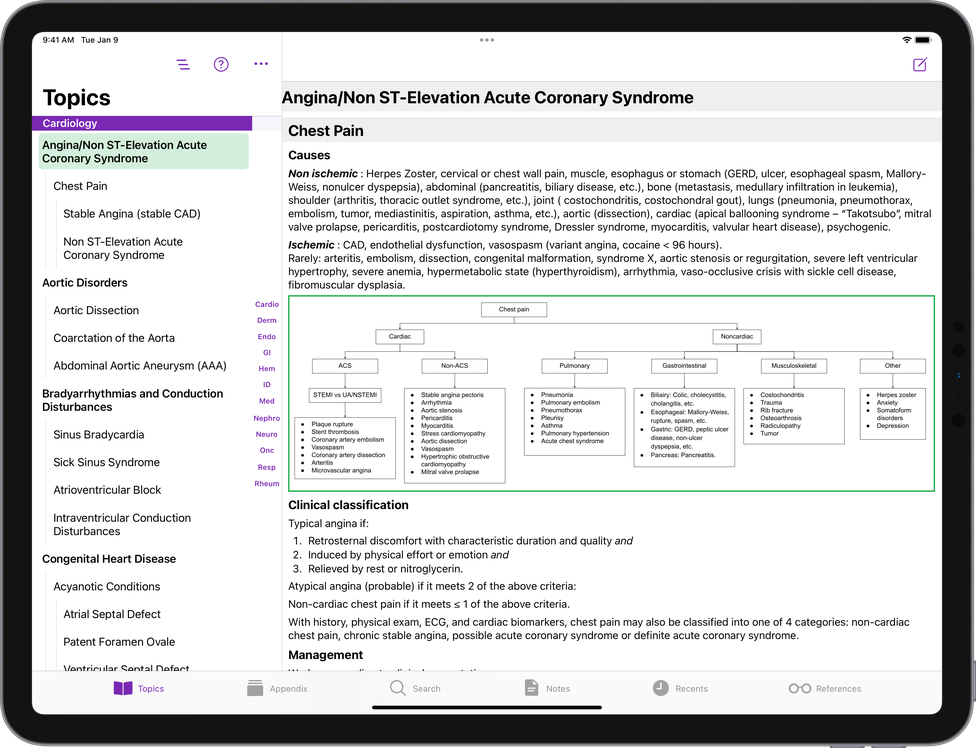Tap the Chest Pain section heading
Screen dimensions: 976x748
(x=326, y=131)
